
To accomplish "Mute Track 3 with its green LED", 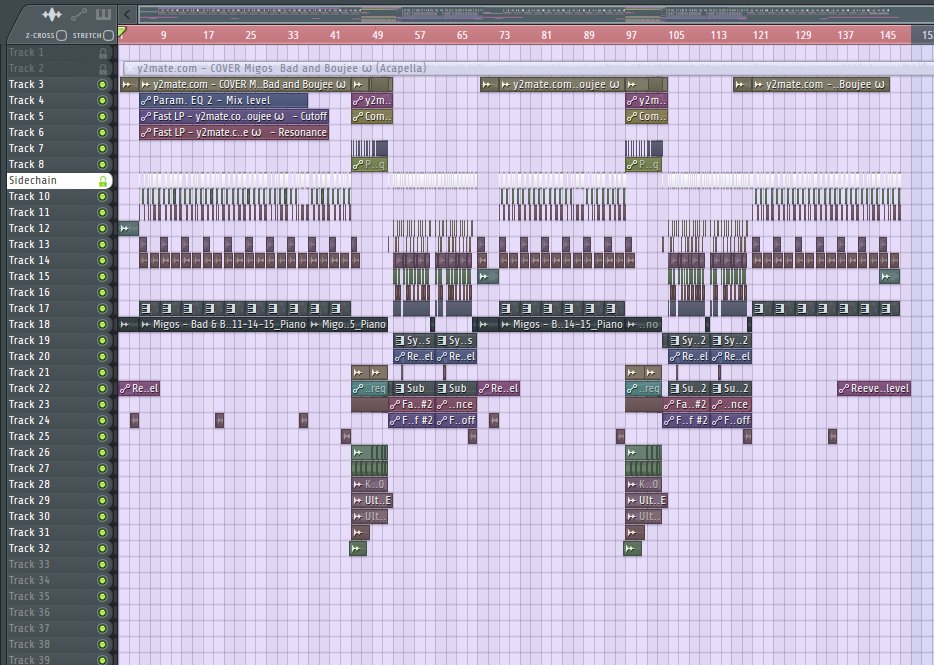I will pos(102,85).
